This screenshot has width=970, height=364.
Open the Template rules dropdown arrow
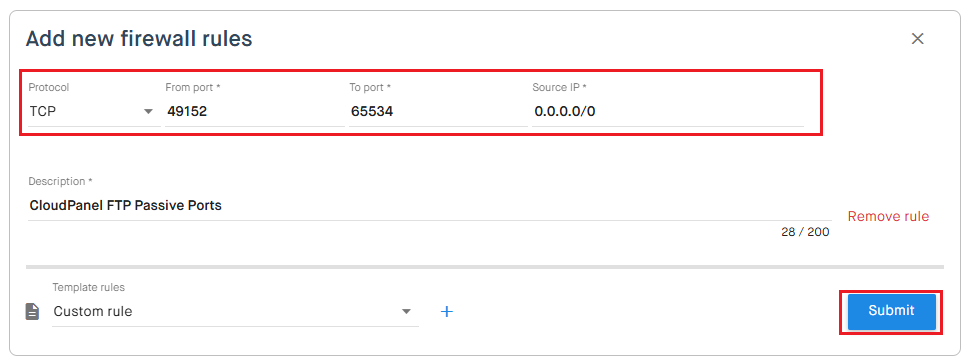point(406,311)
